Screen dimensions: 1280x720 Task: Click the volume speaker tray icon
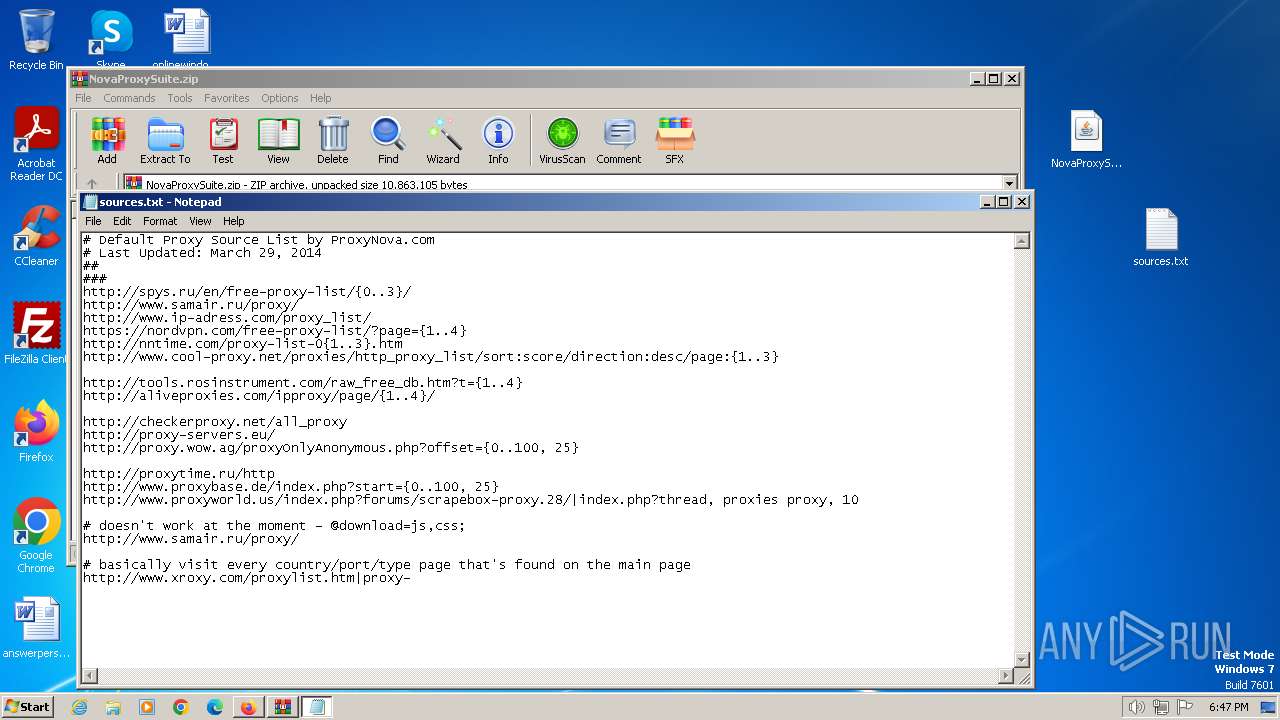(x=1136, y=707)
